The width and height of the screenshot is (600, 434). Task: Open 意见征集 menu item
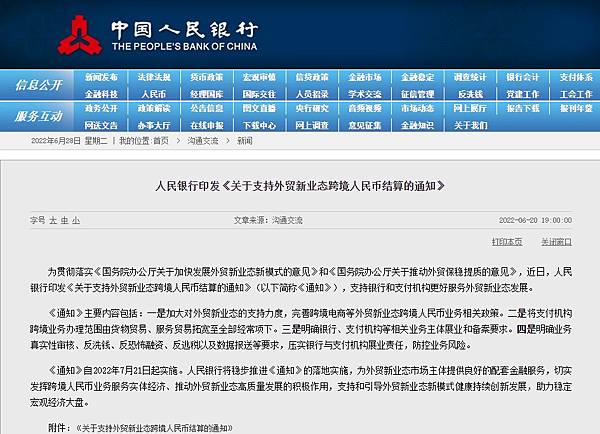(x=365, y=126)
